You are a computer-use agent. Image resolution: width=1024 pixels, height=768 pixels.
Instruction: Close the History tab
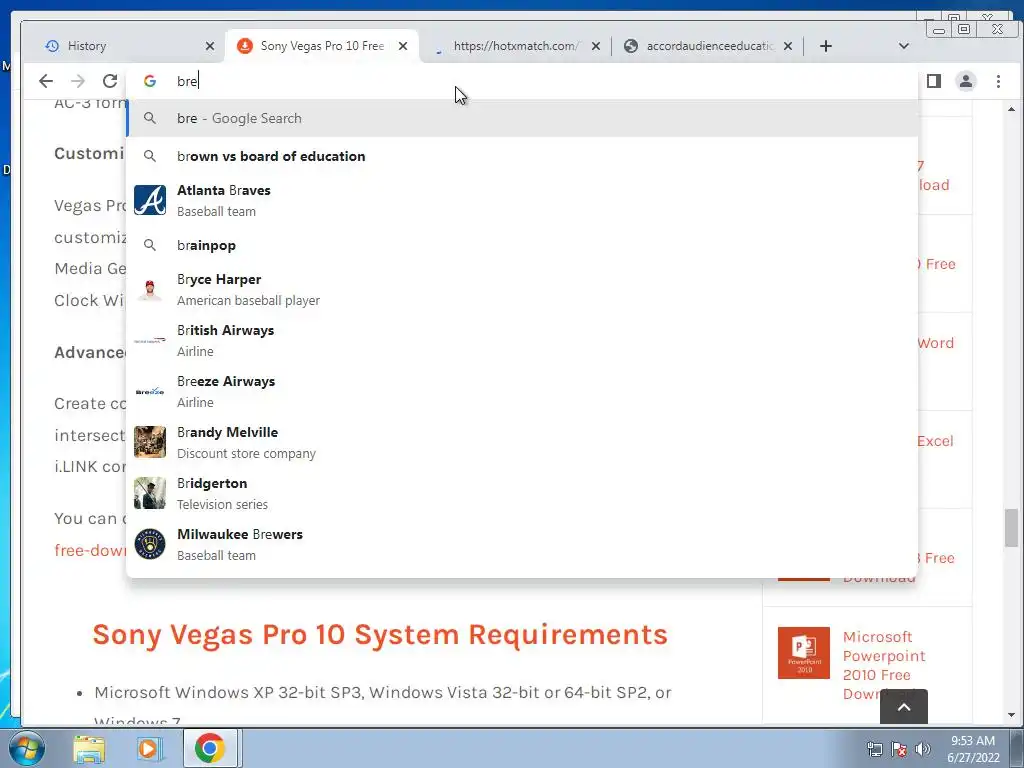(x=210, y=46)
